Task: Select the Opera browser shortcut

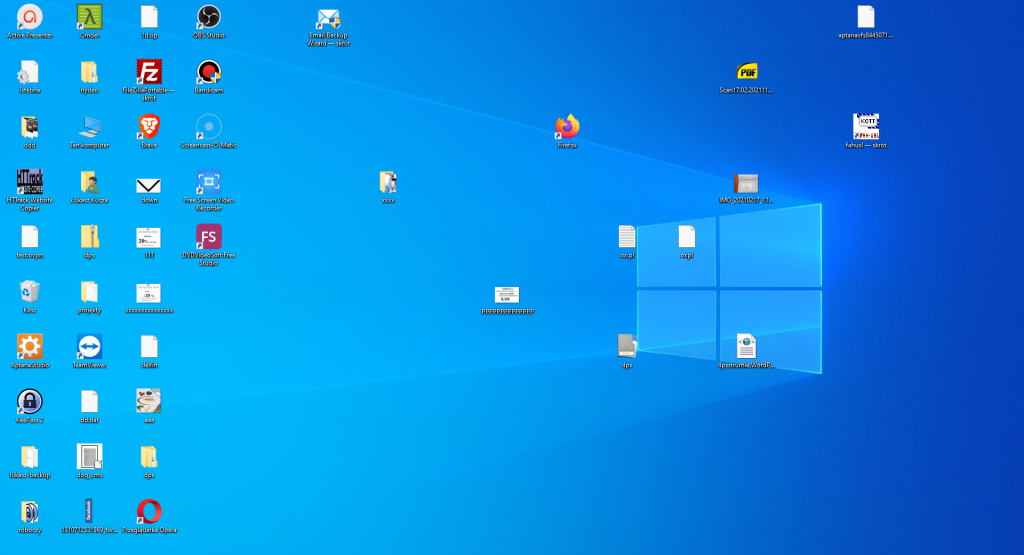Action: [149, 511]
